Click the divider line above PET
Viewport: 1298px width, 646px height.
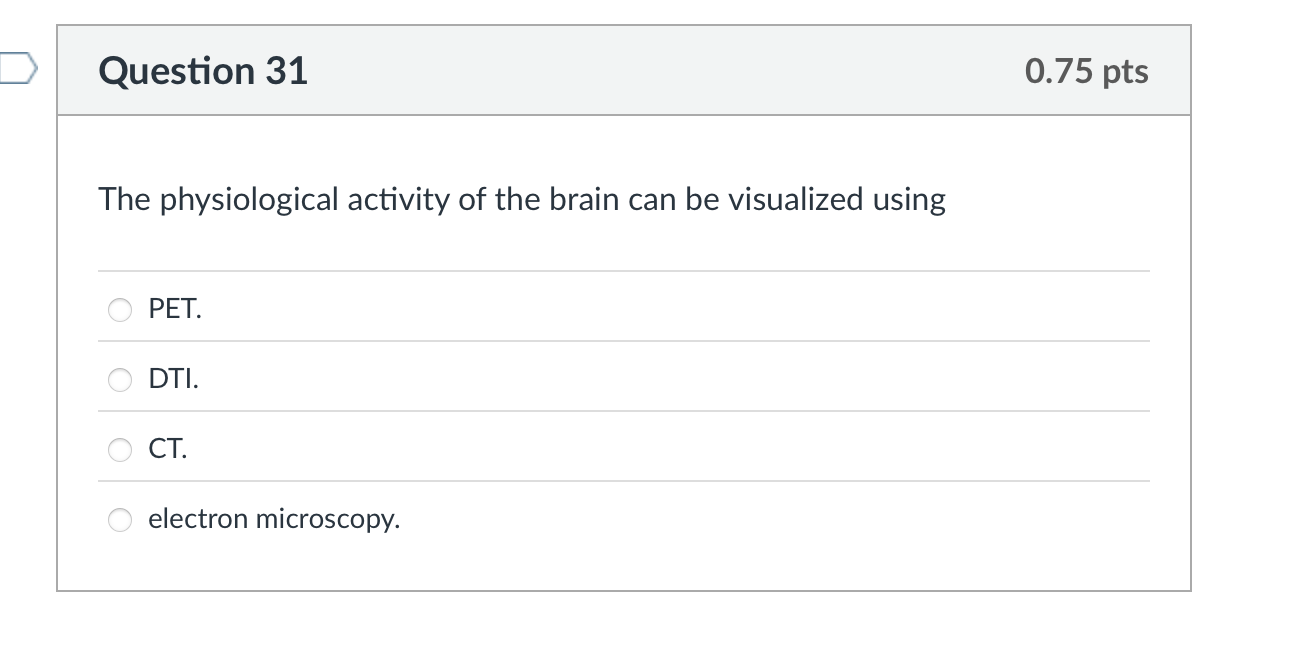(624, 270)
